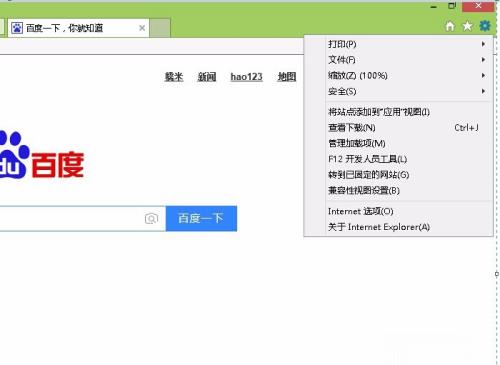Click the Baidu logo
500x365 pixels.
pyautogui.click(x=42, y=156)
